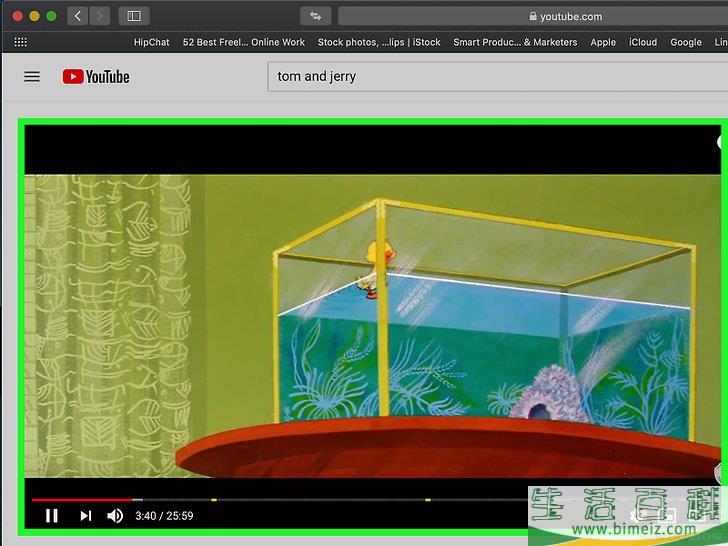Screen dimensions: 728x546
Task: Pause the video with the pause button
Action: pyautogui.click(x=52, y=515)
